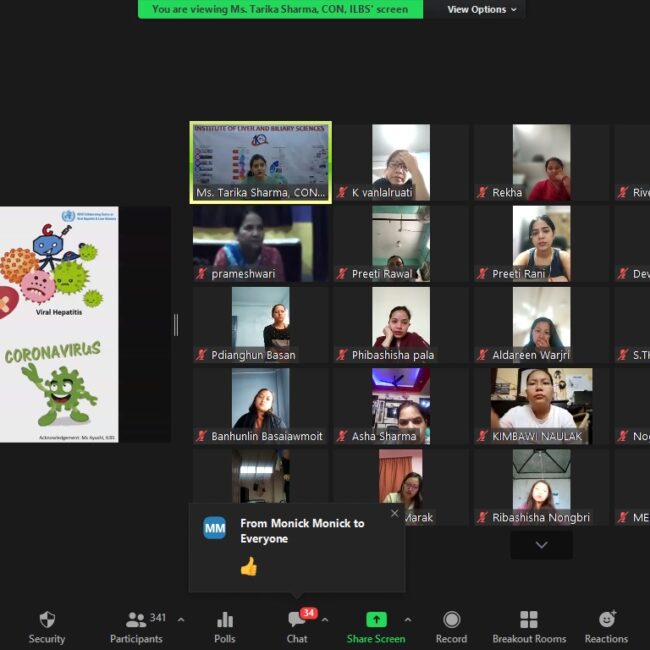Click the muted mic icon beside Rekha
Viewport: 650px width, 650px height.
[483, 193]
